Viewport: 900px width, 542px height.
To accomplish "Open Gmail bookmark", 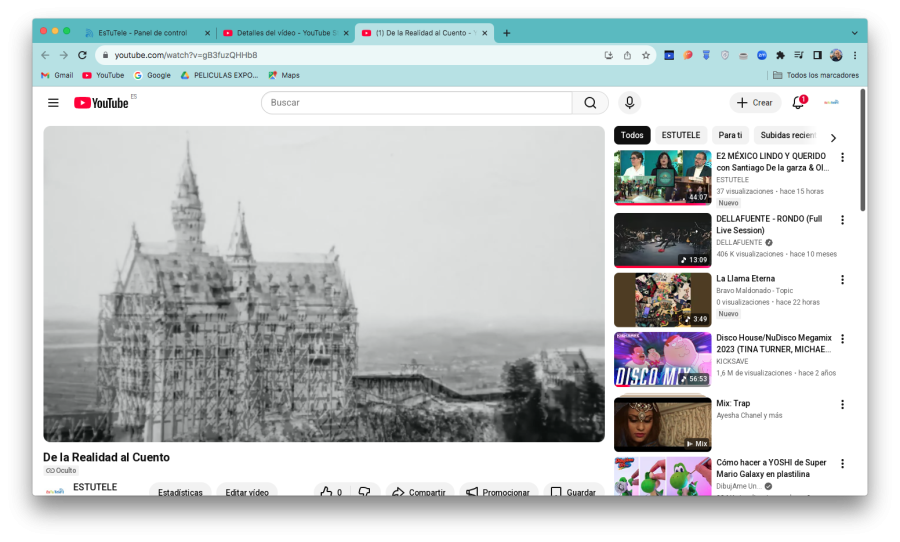I will coord(57,75).
